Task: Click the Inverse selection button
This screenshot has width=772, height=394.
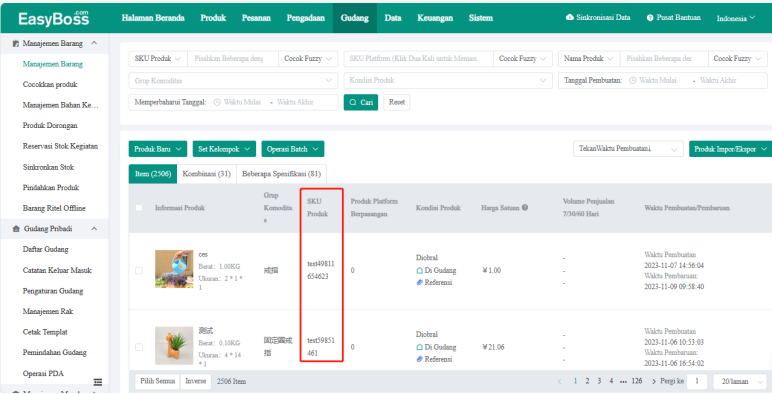Action: 195,381
